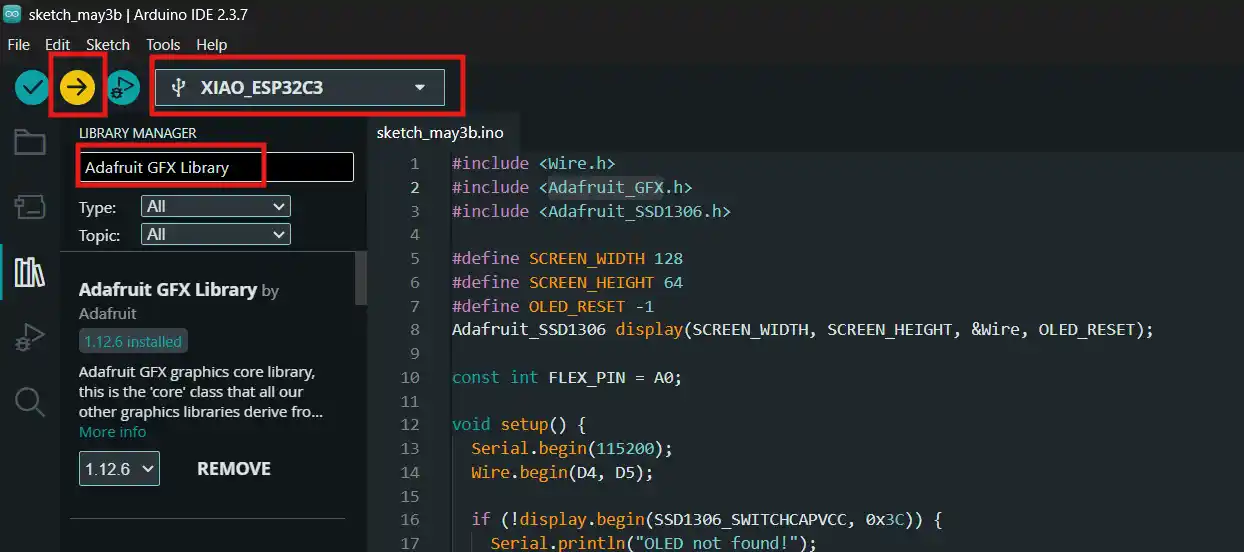Click the library list scrollbar
The image size is (1244, 552).
click(x=361, y=278)
